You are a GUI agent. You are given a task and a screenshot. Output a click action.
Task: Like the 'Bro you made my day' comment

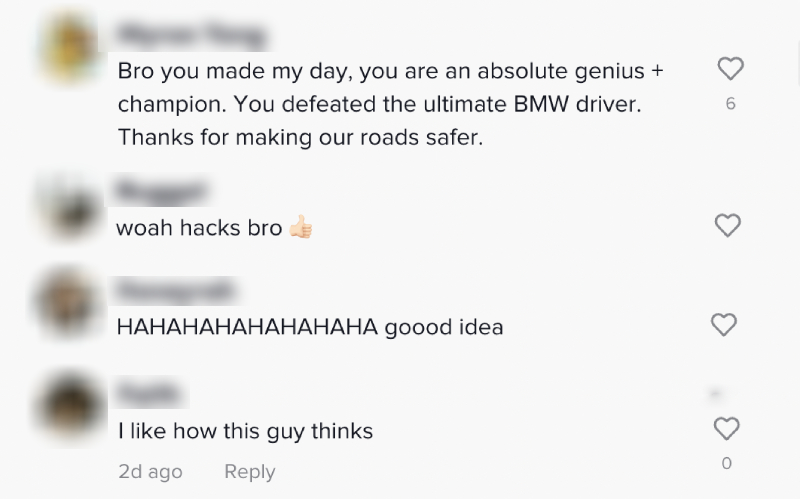pos(731,68)
